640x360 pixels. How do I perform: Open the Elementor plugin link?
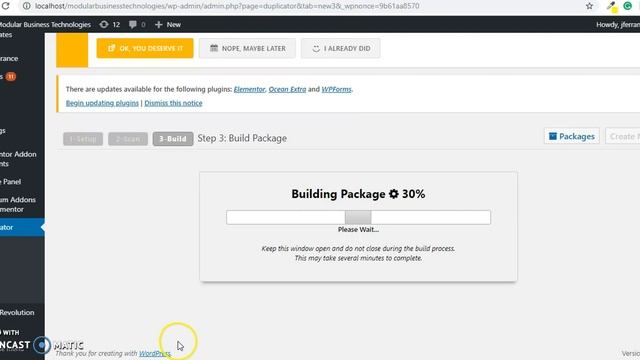coord(249,89)
